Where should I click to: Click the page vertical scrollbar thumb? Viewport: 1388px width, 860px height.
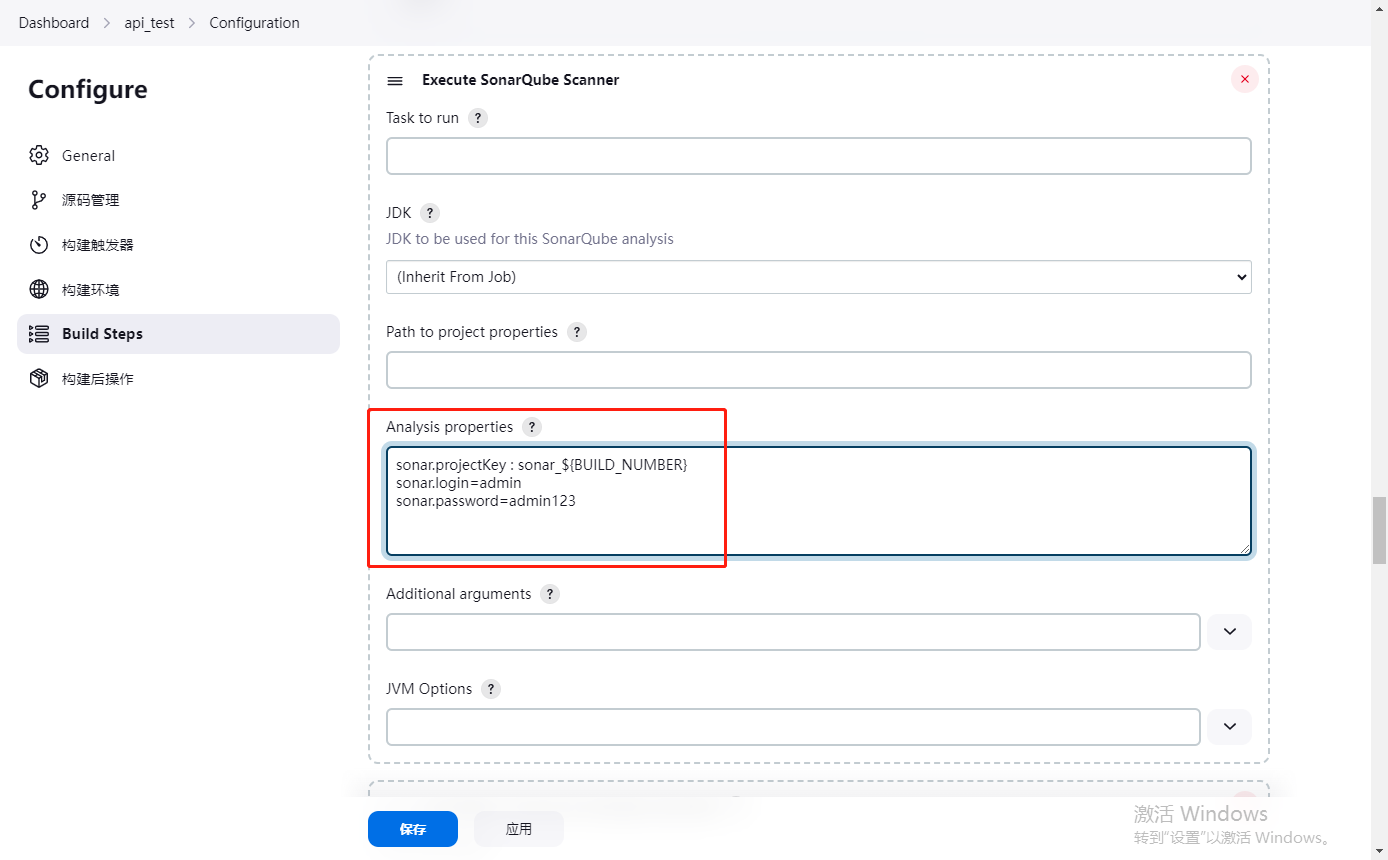coord(1379,530)
